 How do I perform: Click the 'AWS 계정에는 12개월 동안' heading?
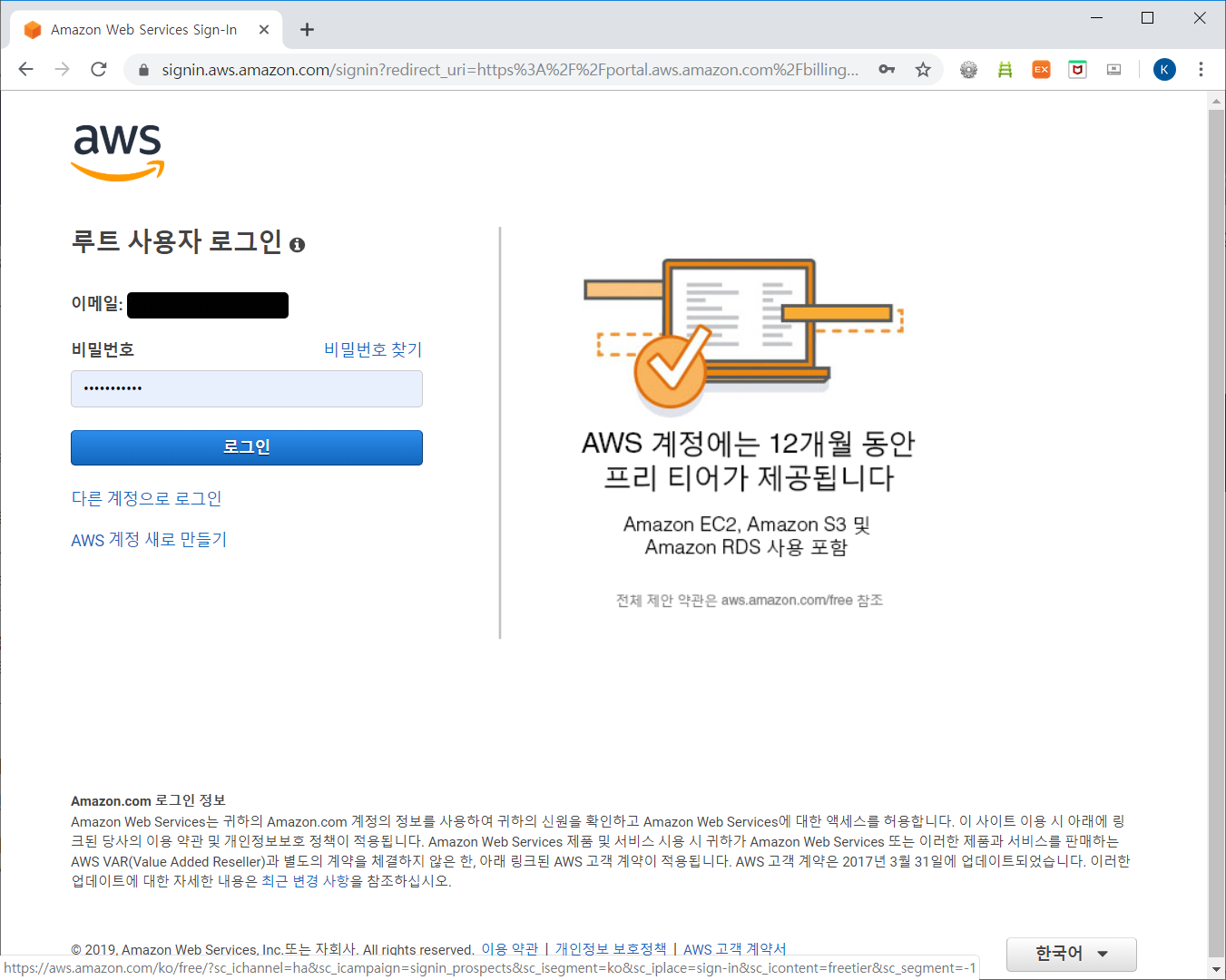tap(749, 444)
